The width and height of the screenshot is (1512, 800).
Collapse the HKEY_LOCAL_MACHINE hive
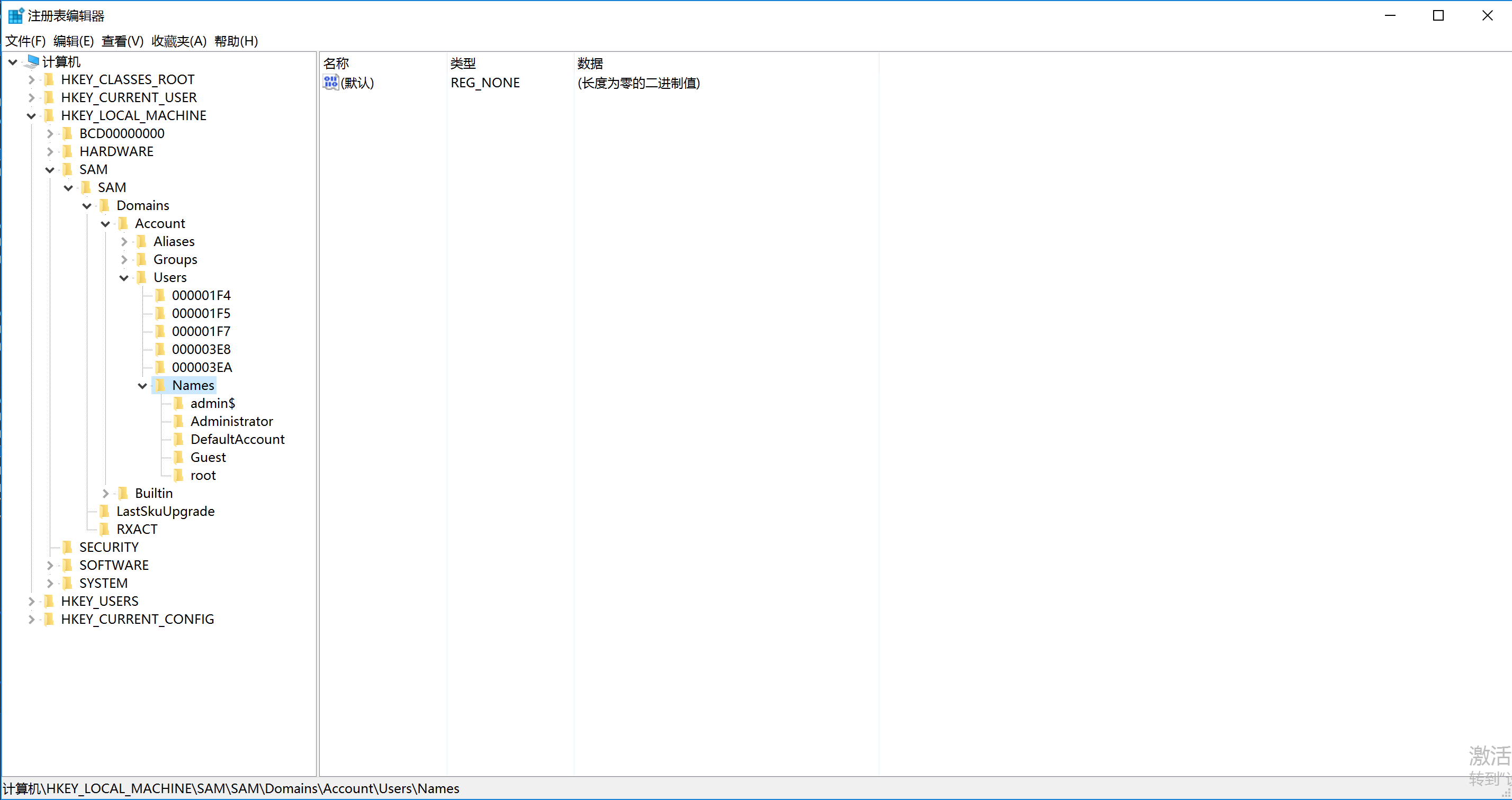(32, 116)
